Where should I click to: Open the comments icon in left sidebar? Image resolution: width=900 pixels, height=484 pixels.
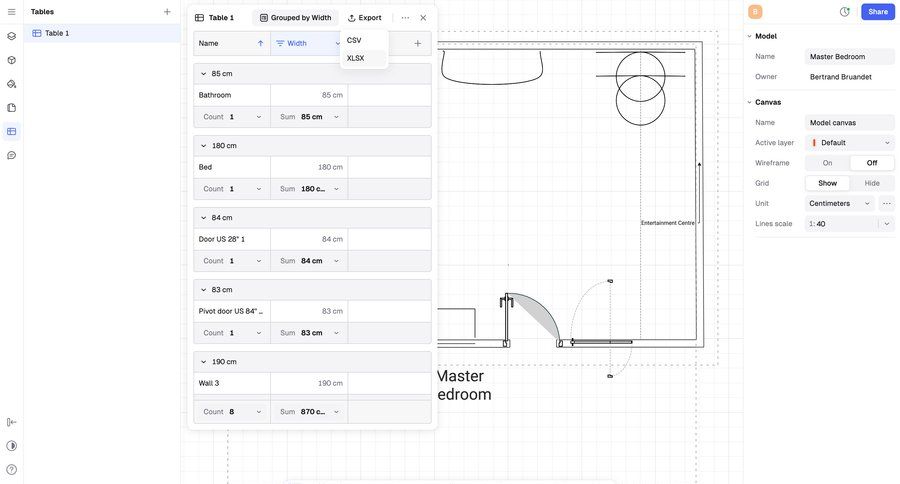pos(12,155)
